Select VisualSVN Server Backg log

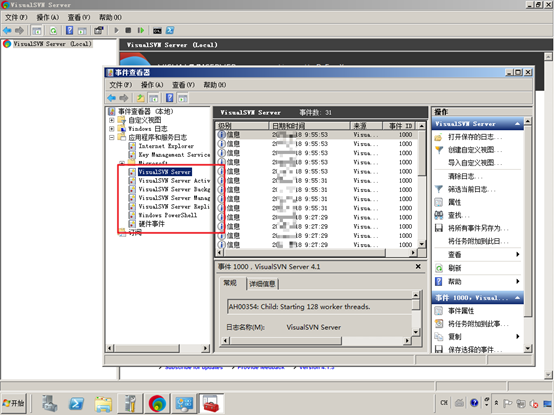(x=174, y=189)
